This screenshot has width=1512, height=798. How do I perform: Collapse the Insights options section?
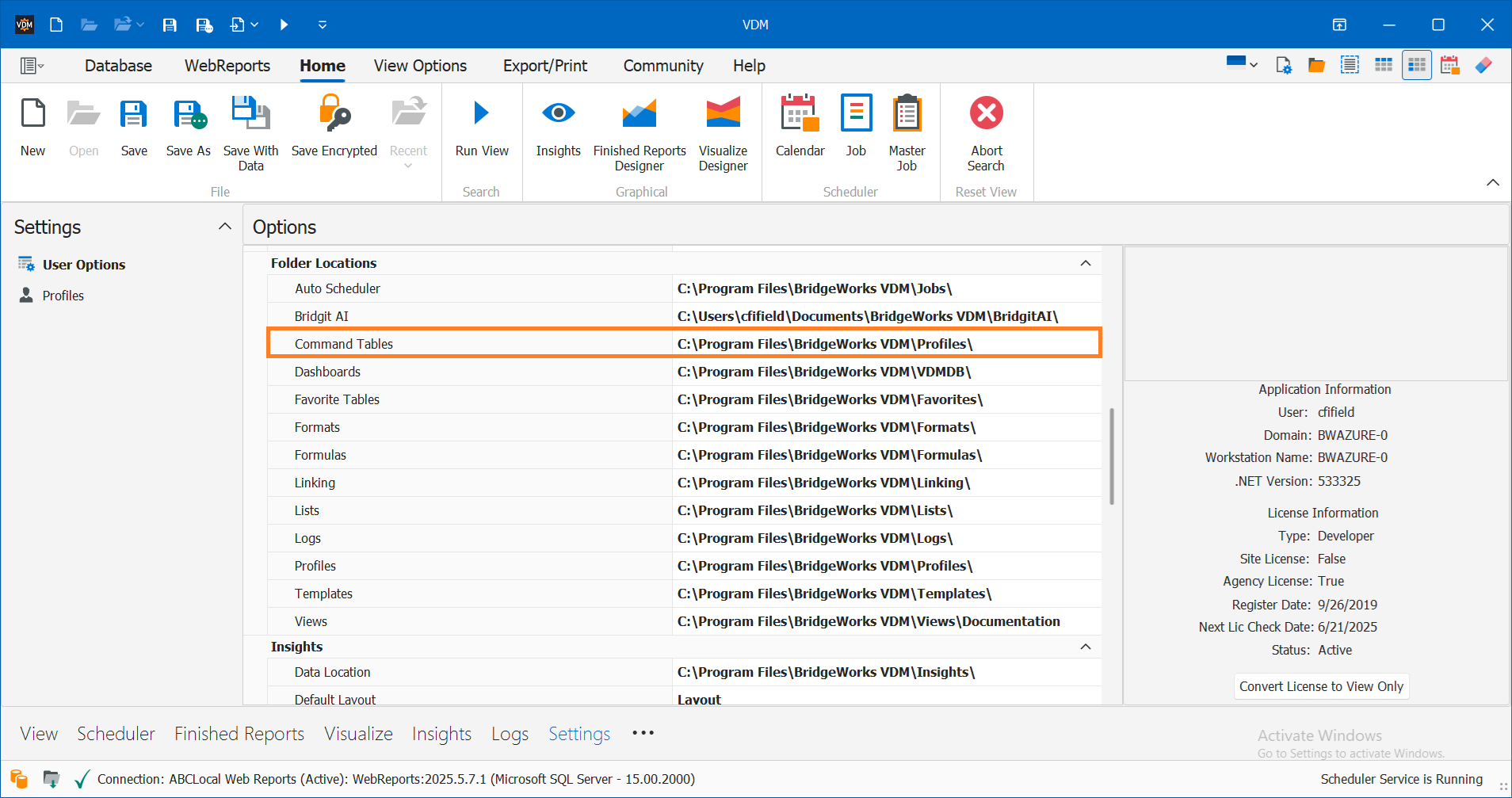[1086, 647]
